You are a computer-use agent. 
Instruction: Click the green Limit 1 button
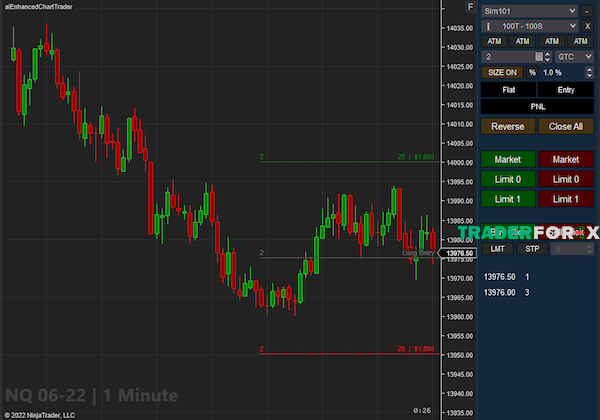pyautogui.click(x=508, y=199)
